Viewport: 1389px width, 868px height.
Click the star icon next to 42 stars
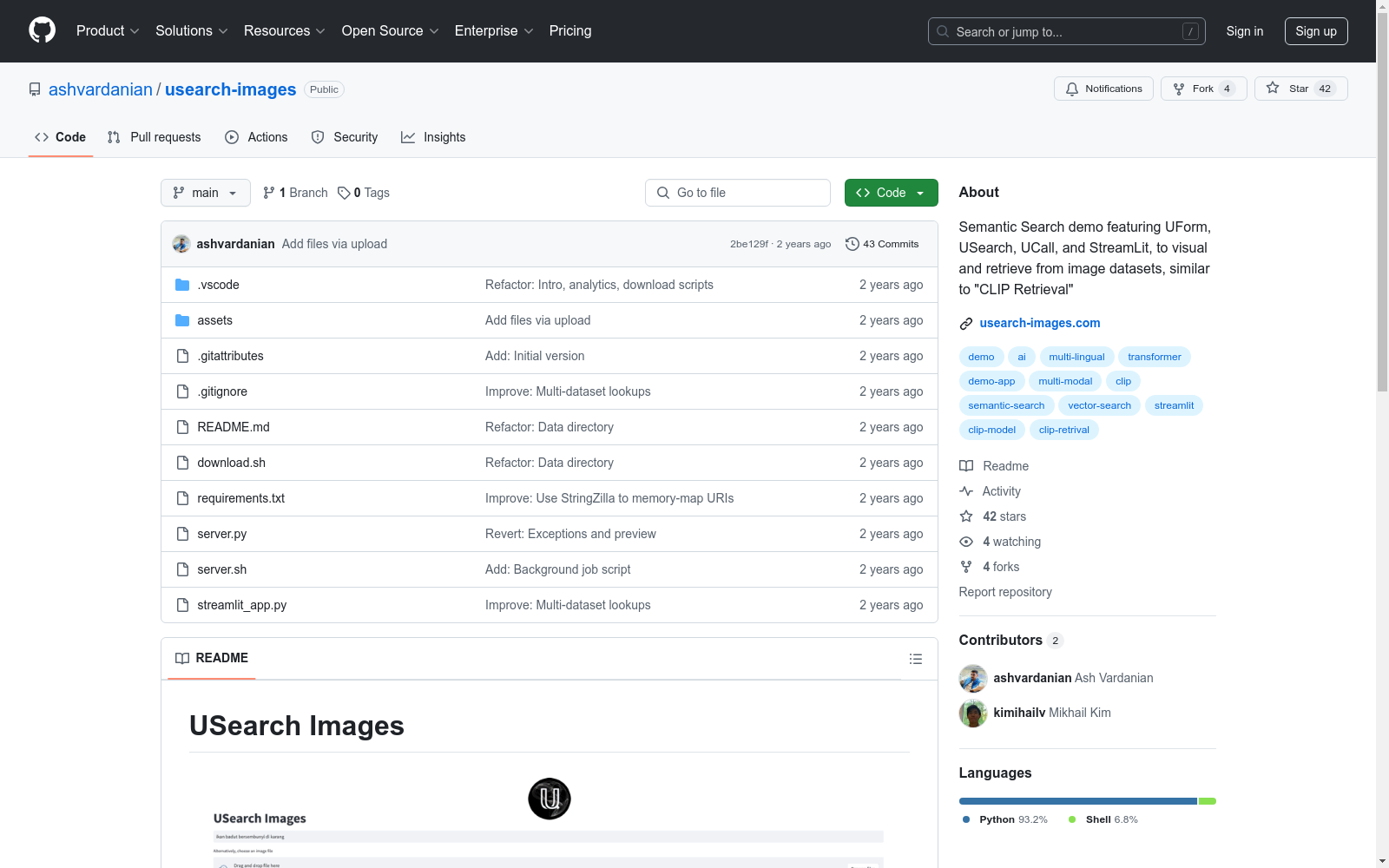pos(966,516)
